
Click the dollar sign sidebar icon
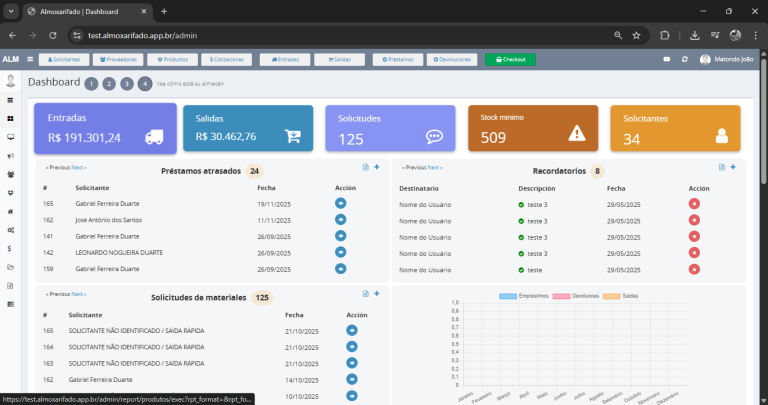10,247
